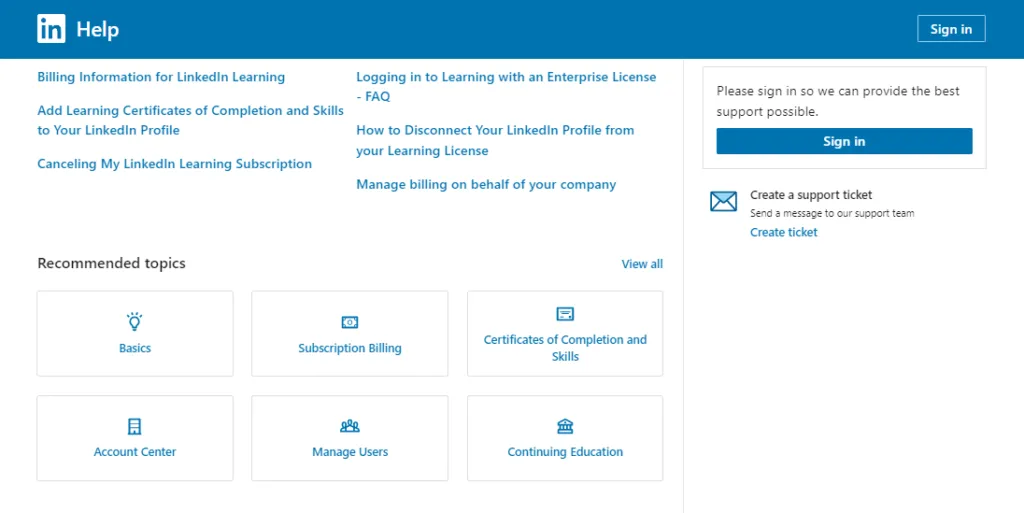
Task: Select the Account Center topic label
Action: point(135,452)
